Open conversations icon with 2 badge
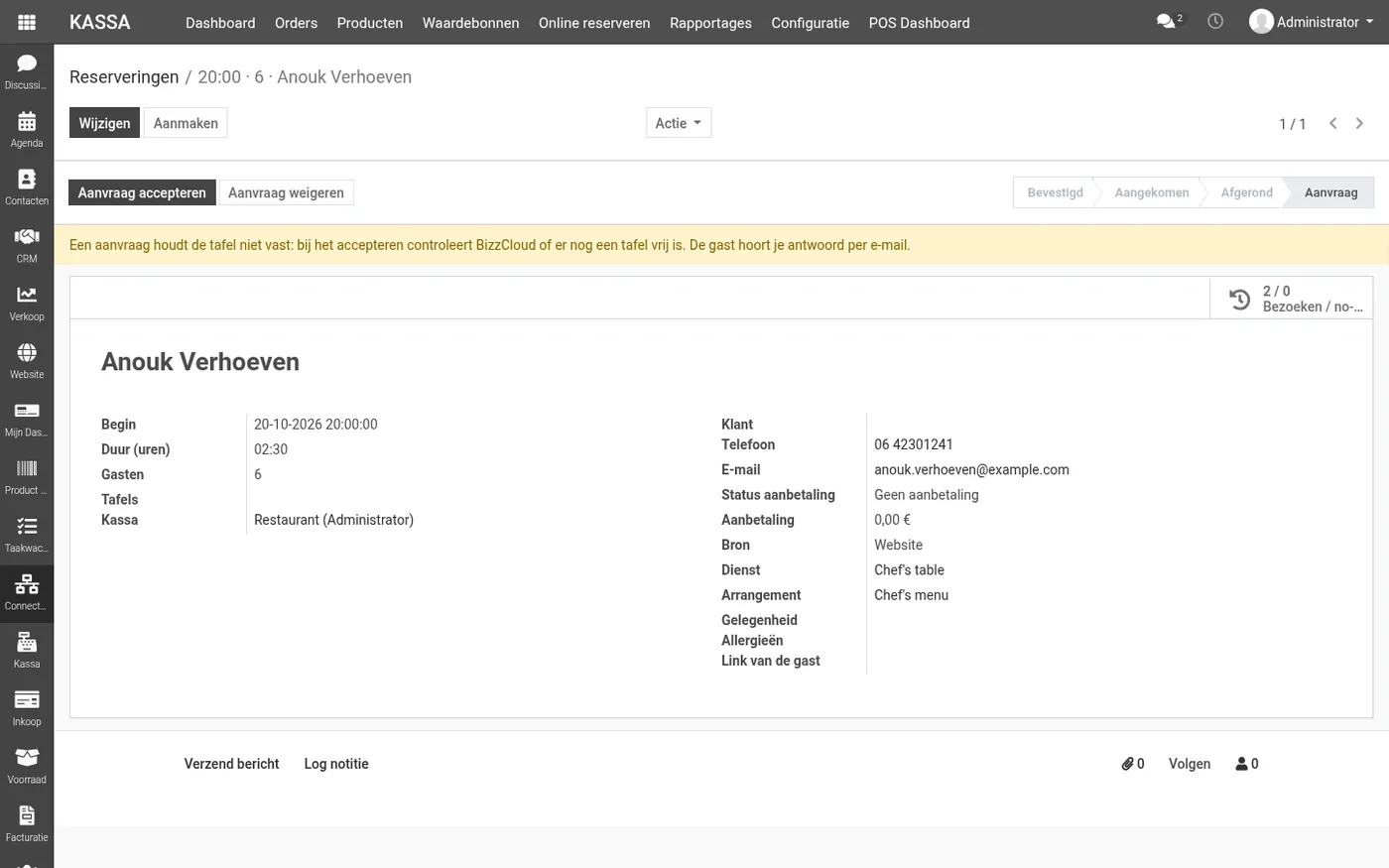This screenshot has height=868, width=1389. (1170, 21)
